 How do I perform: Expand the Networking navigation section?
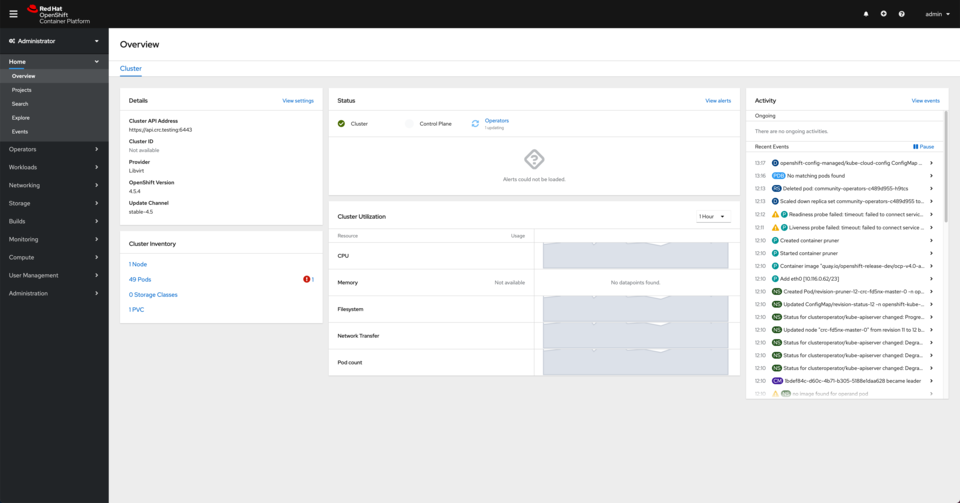click(54, 185)
